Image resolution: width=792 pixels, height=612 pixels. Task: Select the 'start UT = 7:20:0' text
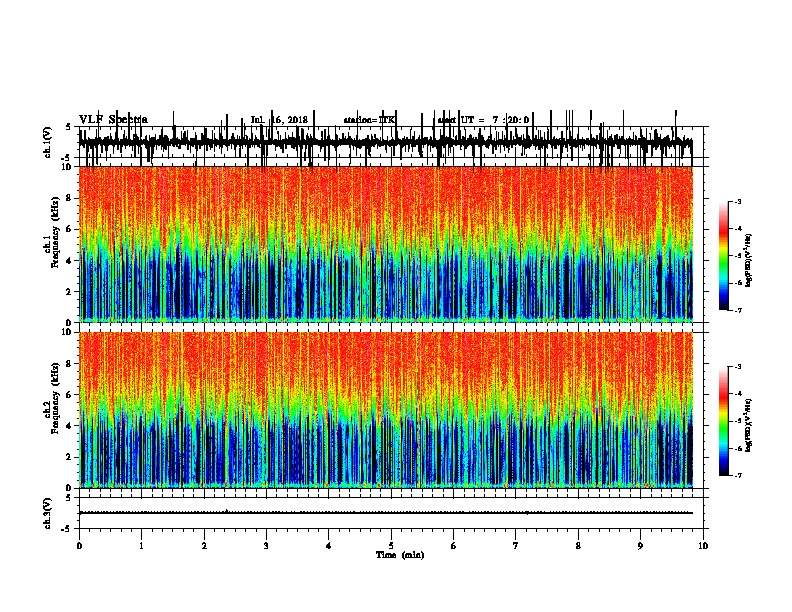point(484,120)
